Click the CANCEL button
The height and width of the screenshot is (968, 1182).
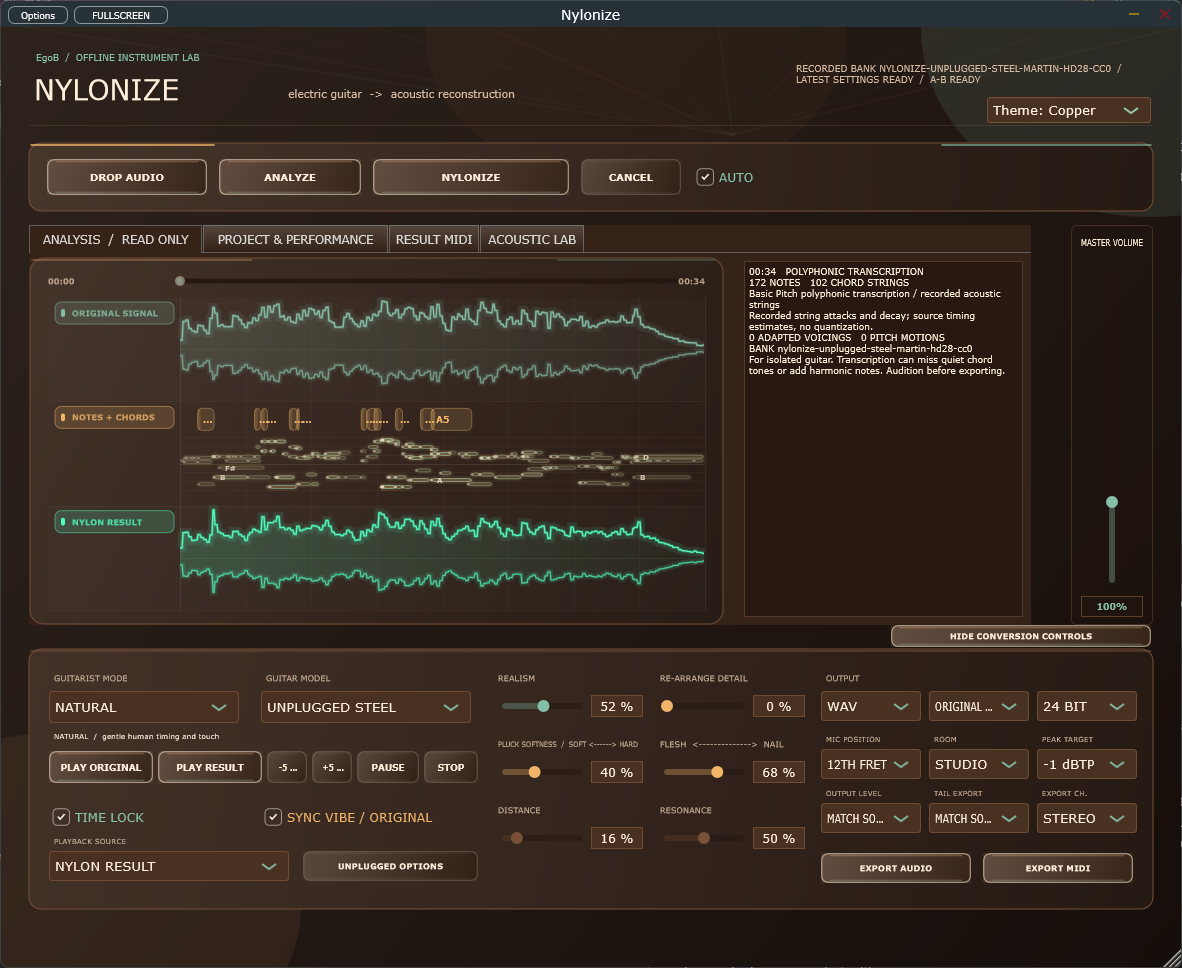631,177
